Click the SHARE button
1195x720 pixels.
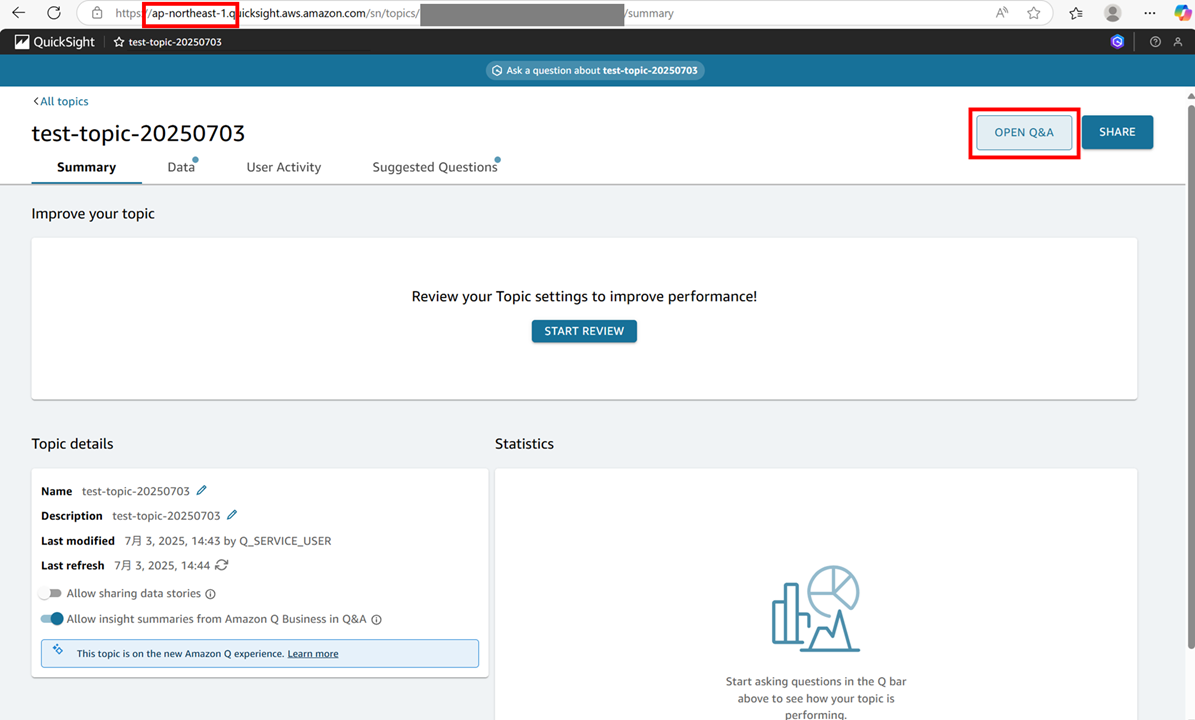(x=1117, y=132)
